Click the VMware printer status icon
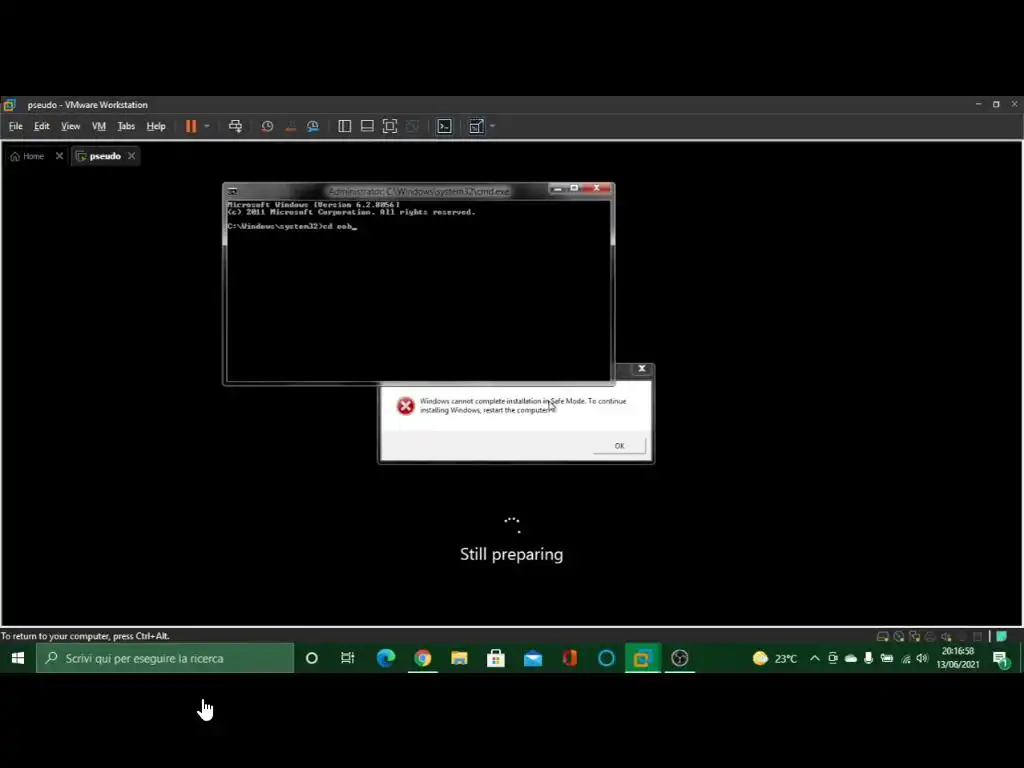This screenshot has width=1024, height=768. click(x=930, y=636)
